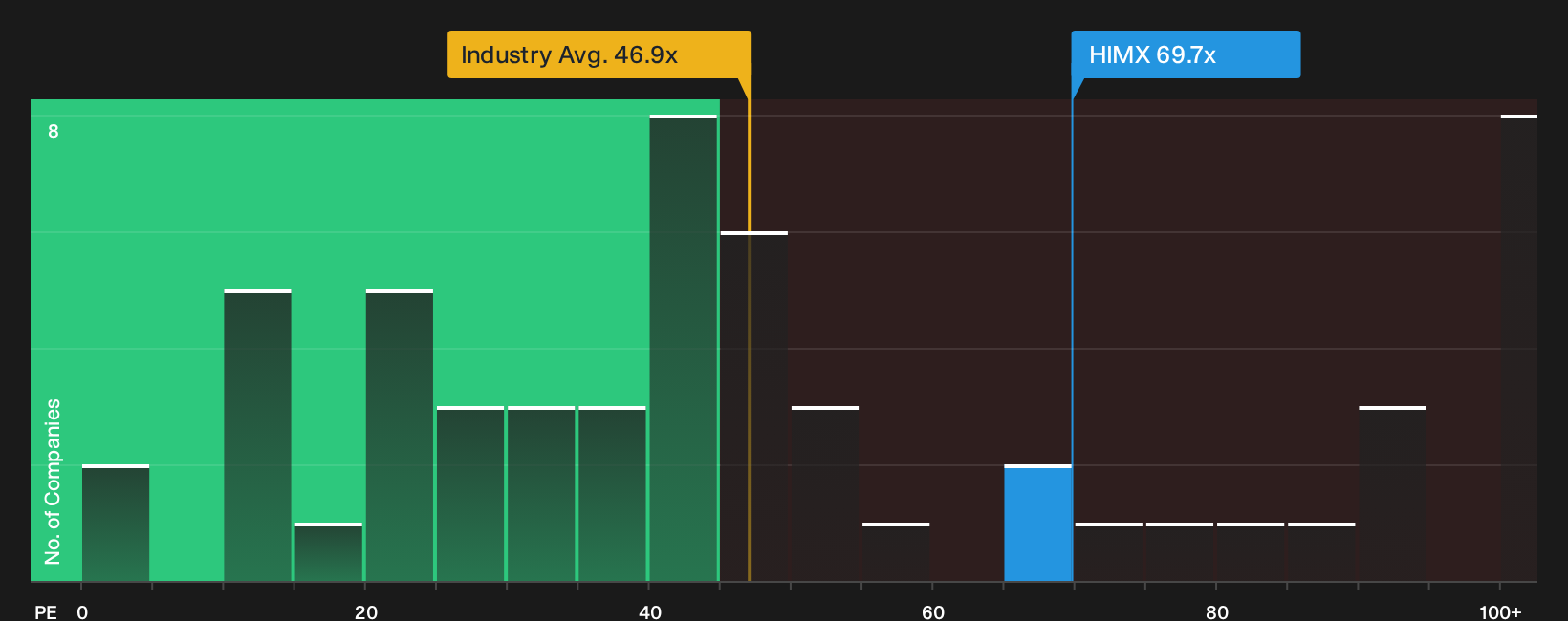Click the bar at PE 20-25
The height and width of the screenshot is (621, 1568).
(400, 436)
